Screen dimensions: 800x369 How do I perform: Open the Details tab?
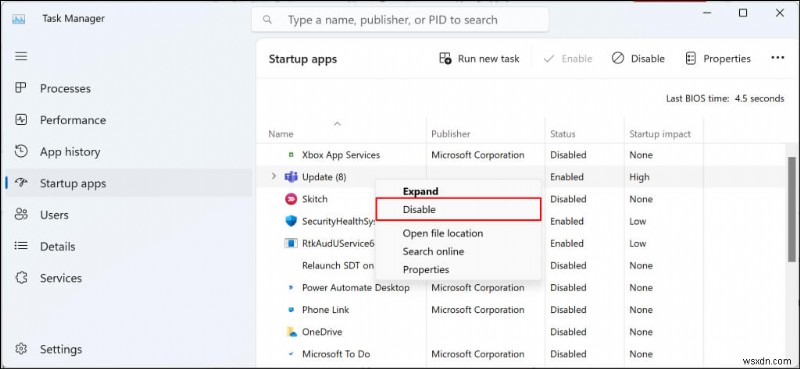pos(58,247)
